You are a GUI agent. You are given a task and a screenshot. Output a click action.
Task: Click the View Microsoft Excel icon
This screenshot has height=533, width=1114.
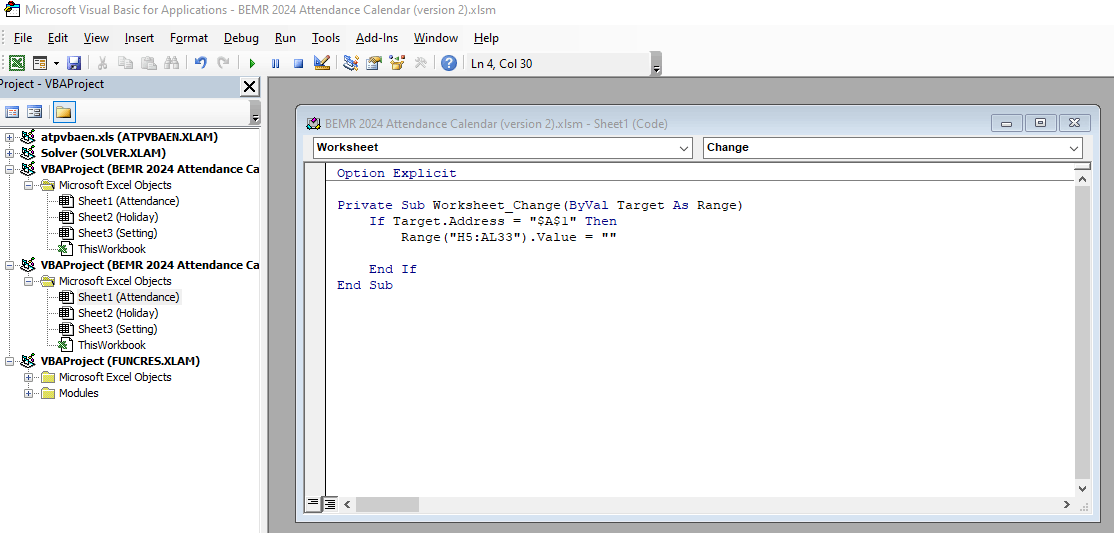pyautogui.click(x=17, y=63)
